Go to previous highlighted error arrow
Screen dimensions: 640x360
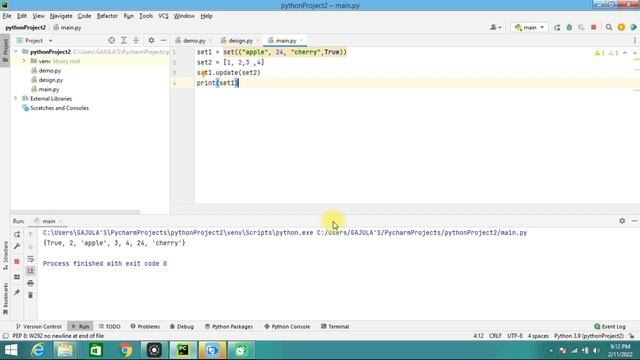click(x=625, y=53)
